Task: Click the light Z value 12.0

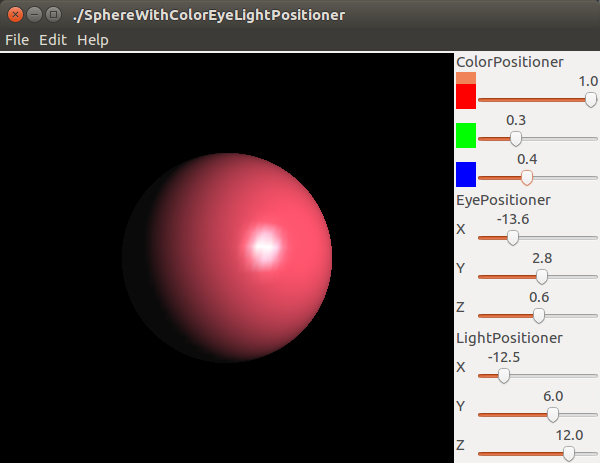Action: pos(569,435)
